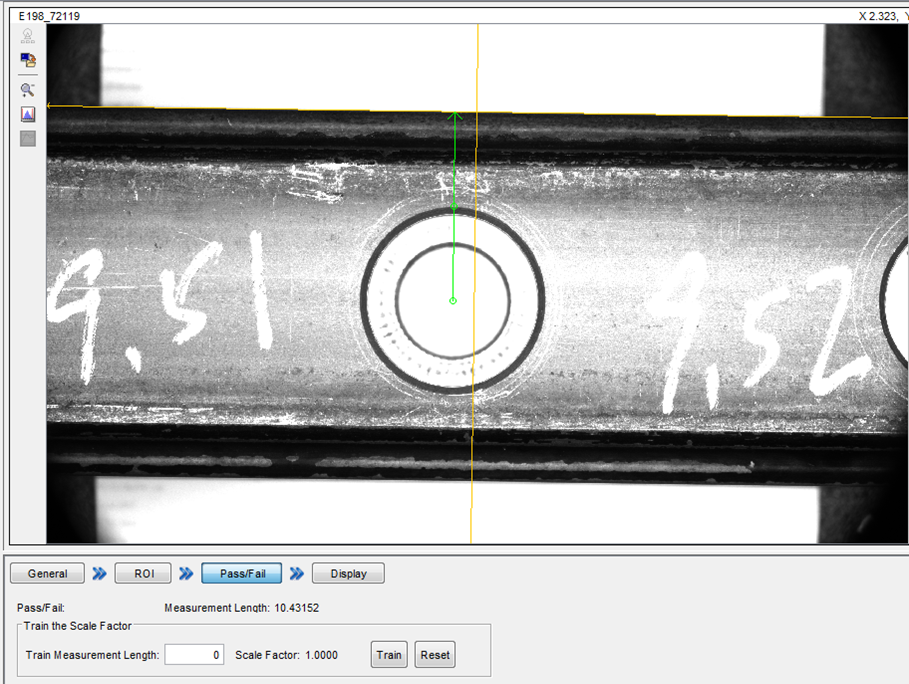Click the chevron arrow after ROI
Image resolution: width=909 pixels, height=684 pixels.
(x=187, y=574)
